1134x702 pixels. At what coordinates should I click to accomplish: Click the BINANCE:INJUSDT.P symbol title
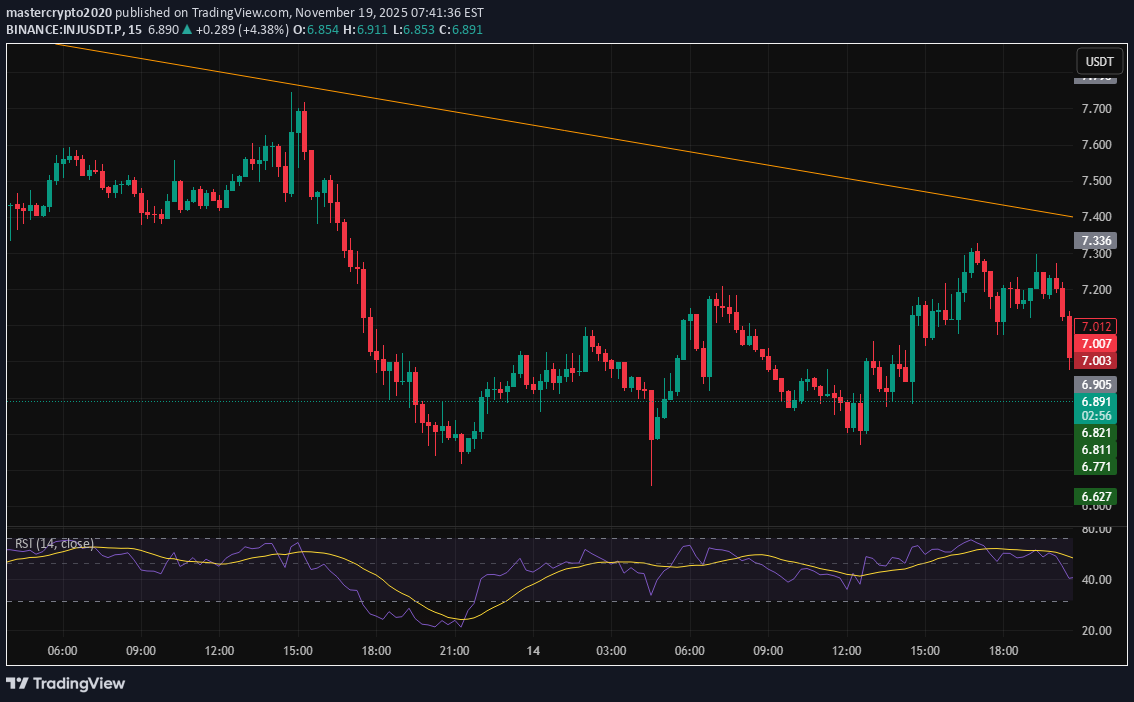click(x=62, y=30)
